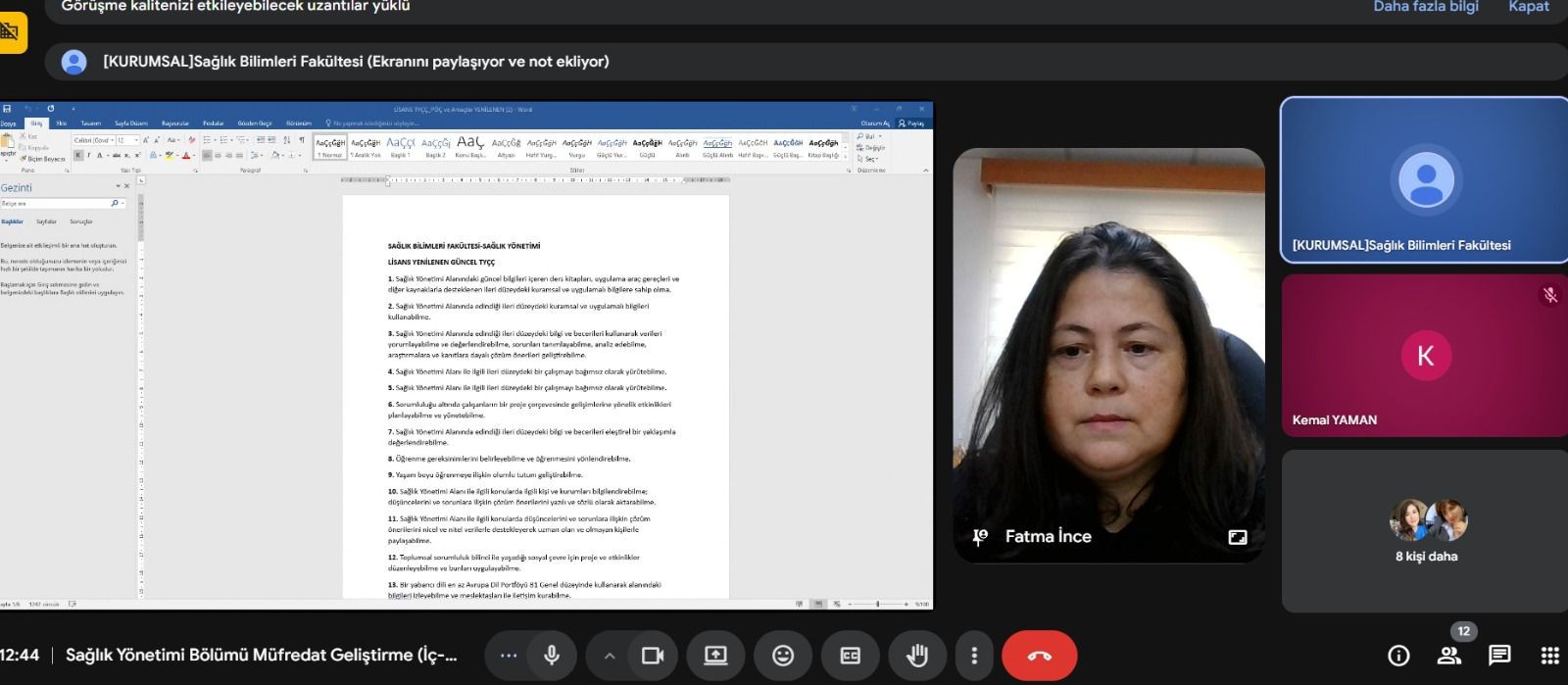Open the emoji reactions panel

783,656
